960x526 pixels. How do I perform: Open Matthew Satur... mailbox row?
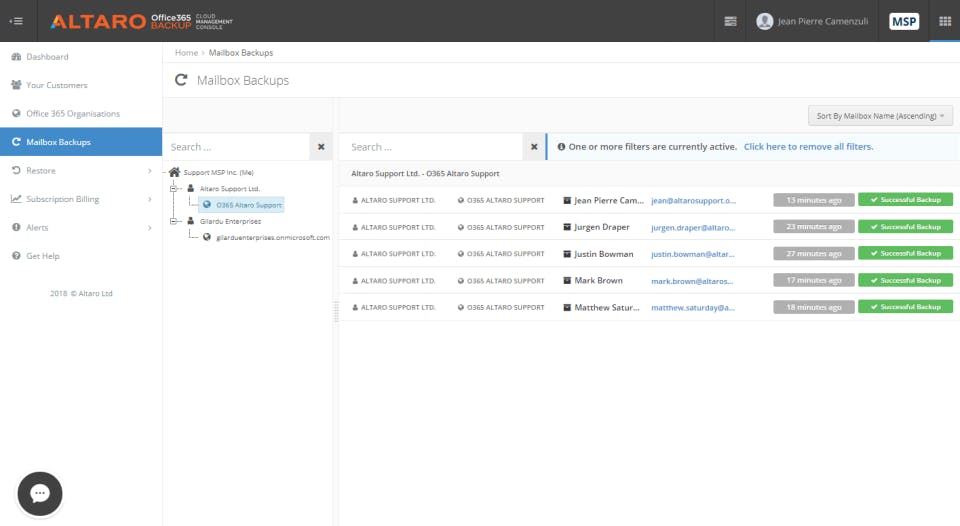coord(649,307)
